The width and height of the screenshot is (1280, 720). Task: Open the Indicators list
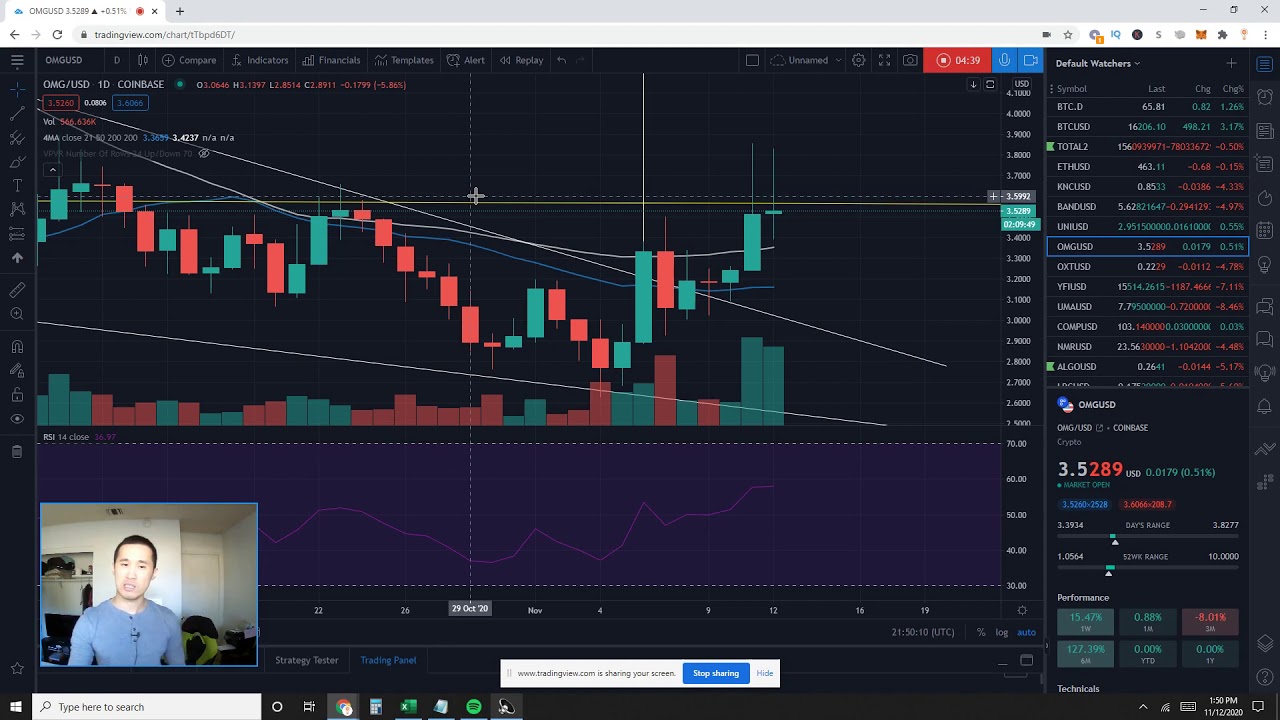tap(259, 60)
